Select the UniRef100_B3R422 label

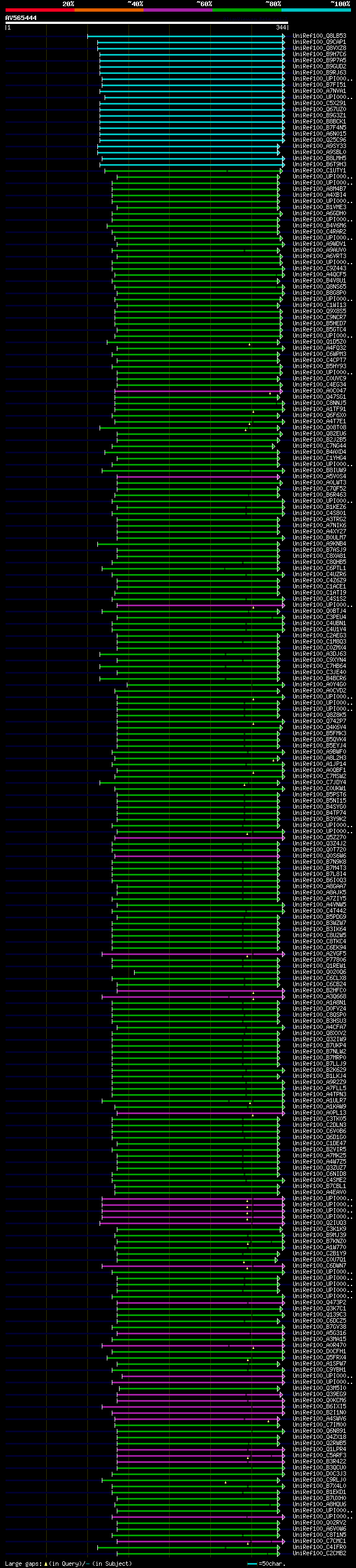tap(319, 1461)
